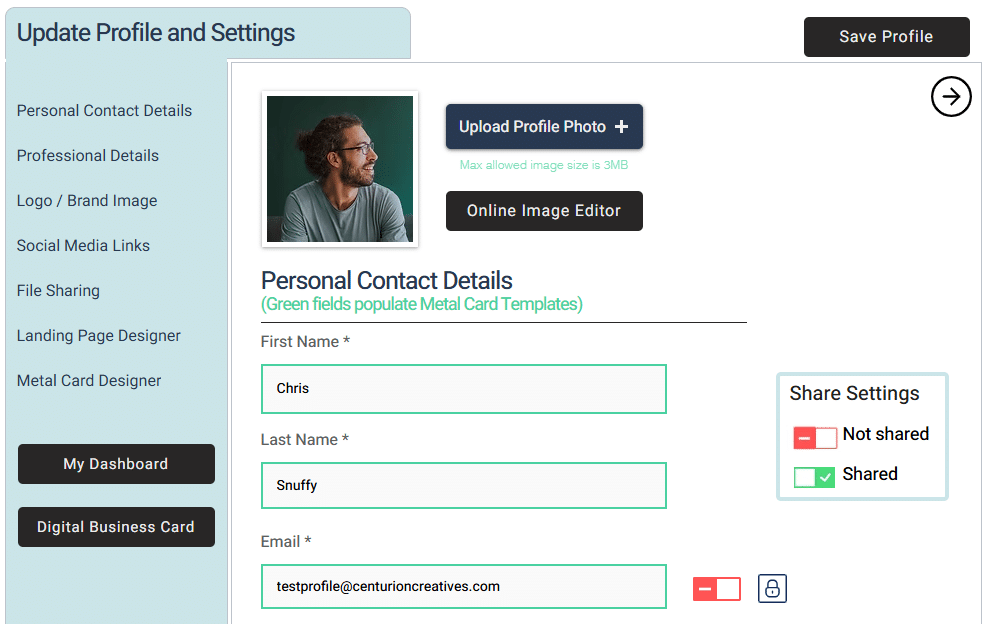Focus the First Name input field

coord(463,389)
